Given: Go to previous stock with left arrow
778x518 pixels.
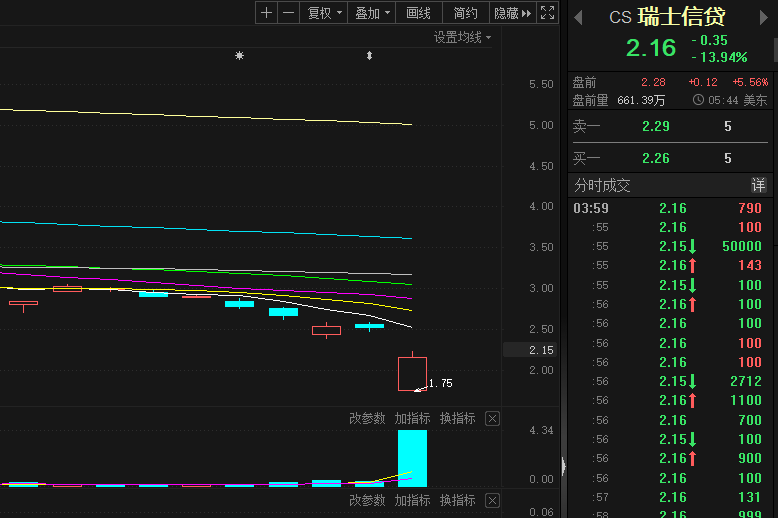Looking at the screenshot, I should coord(578,17).
